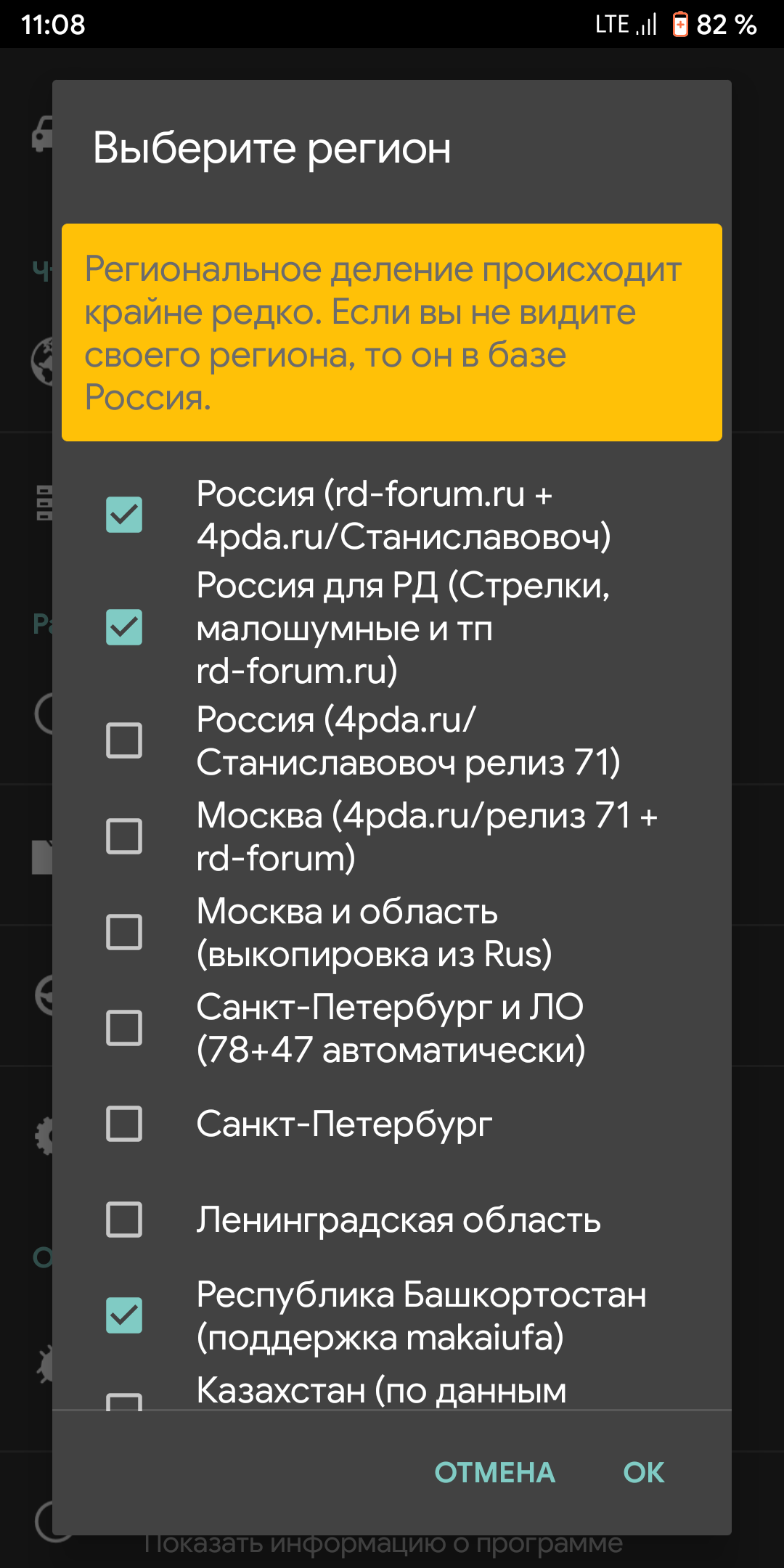The height and width of the screenshot is (1568, 784).
Task: Select Санкт-Петербург и ЛО 78+47 checkbox
Action: coord(124,1028)
